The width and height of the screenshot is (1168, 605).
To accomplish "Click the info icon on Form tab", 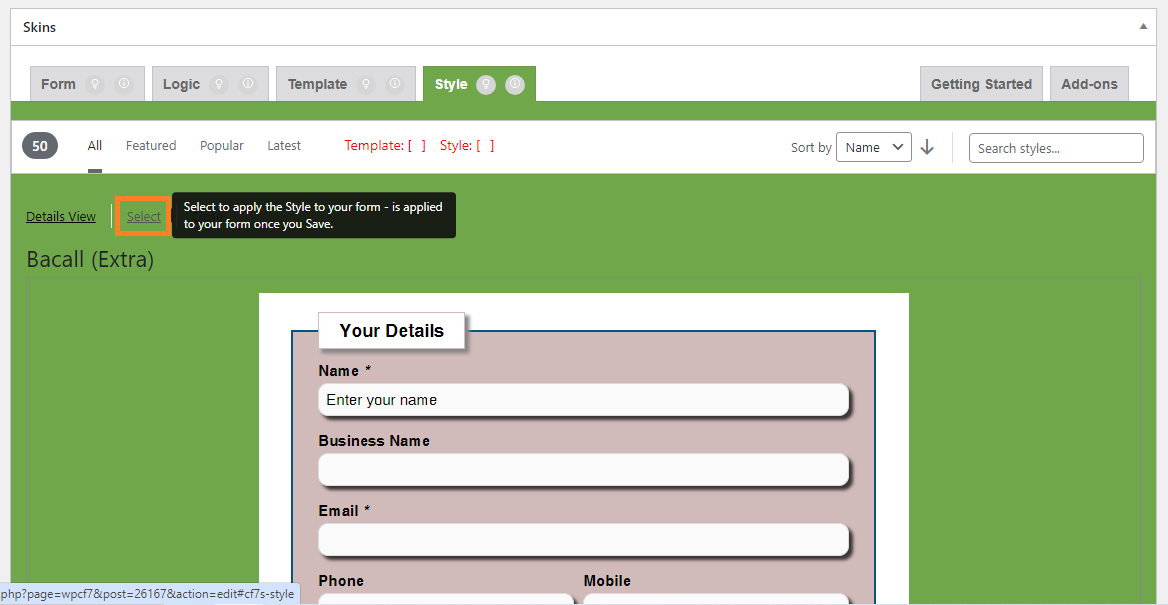I will coord(124,84).
